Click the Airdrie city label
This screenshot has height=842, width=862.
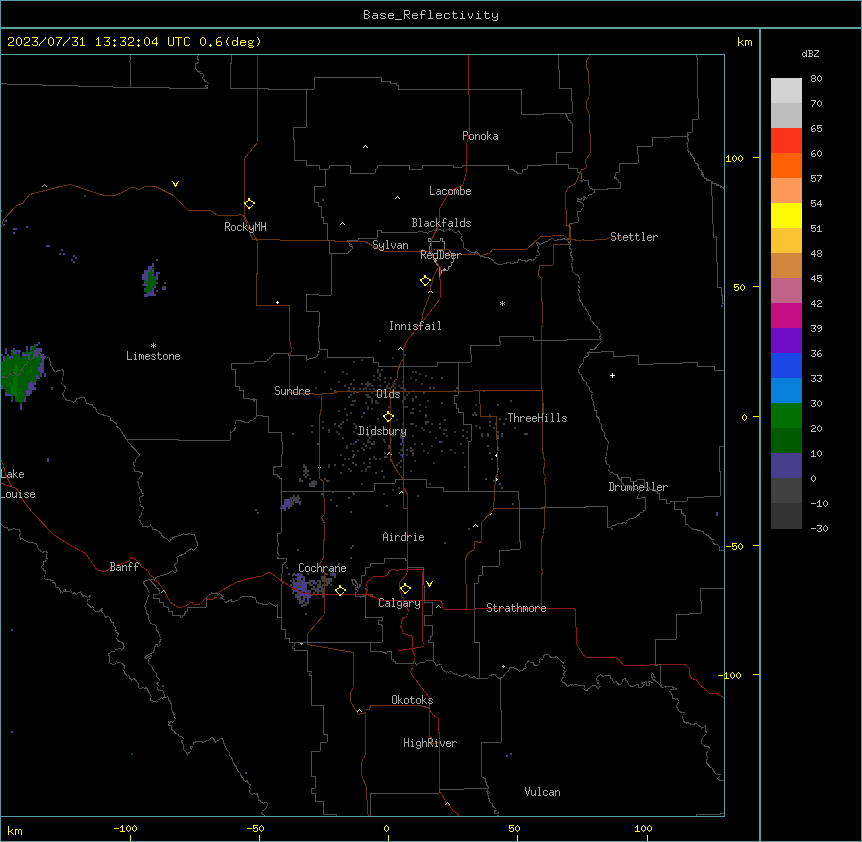[404, 537]
